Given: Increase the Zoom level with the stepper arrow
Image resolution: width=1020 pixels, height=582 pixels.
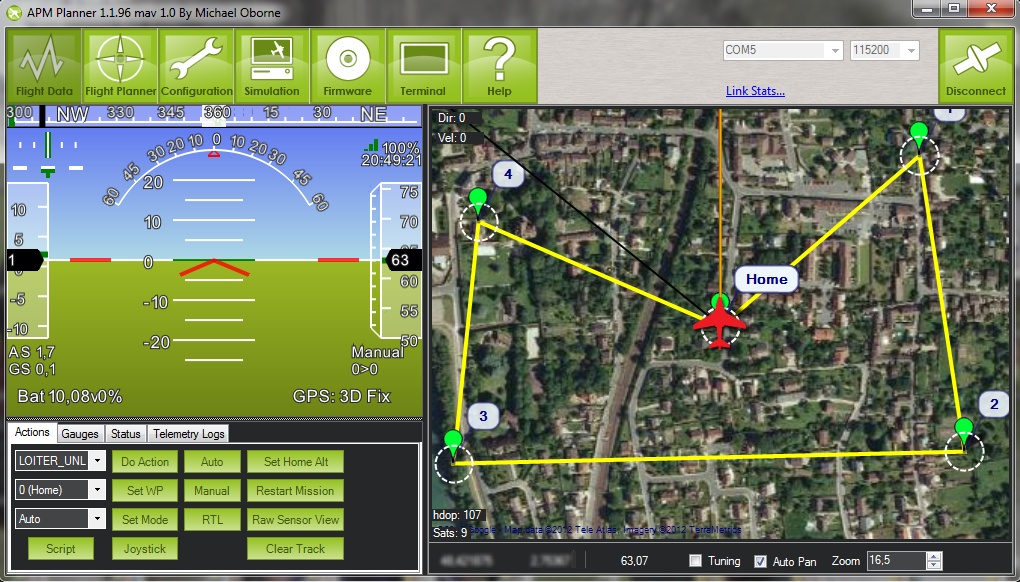Looking at the screenshot, I should tap(934, 557).
